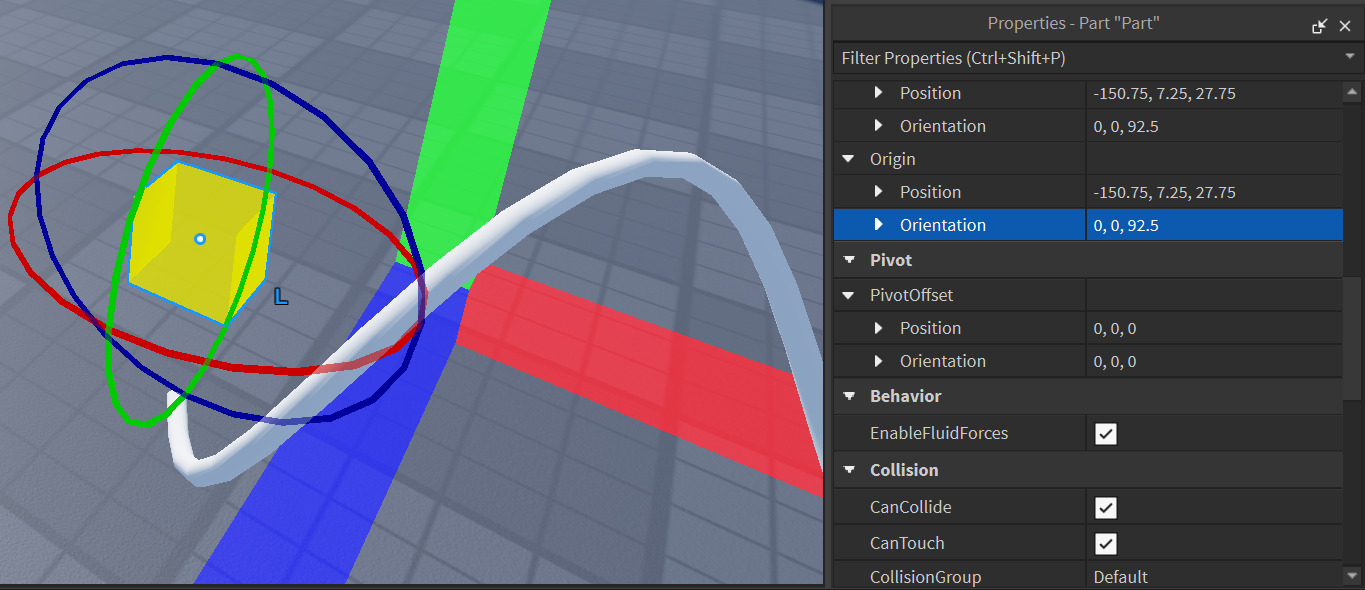Toggle the CanTouch checkbox
Screen dimensions: 1365x590
tap(1105, 544)
